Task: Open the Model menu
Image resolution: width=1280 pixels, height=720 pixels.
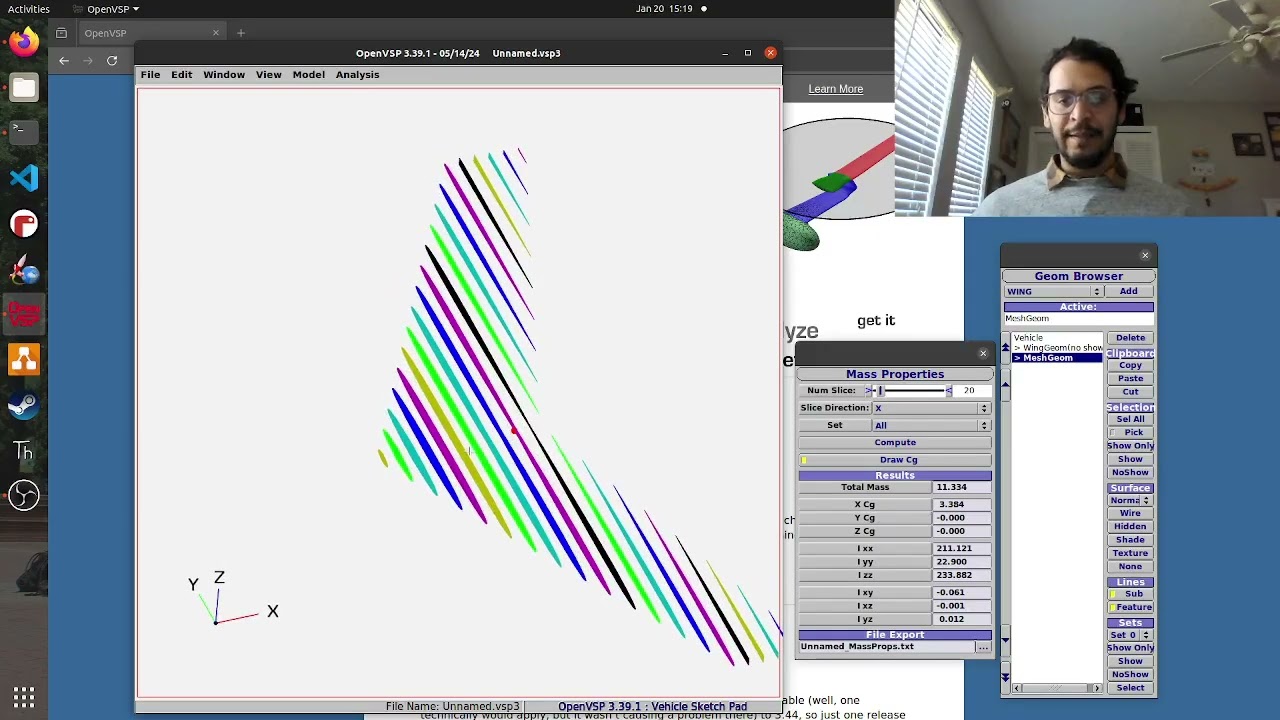Action: pos(308,75)
